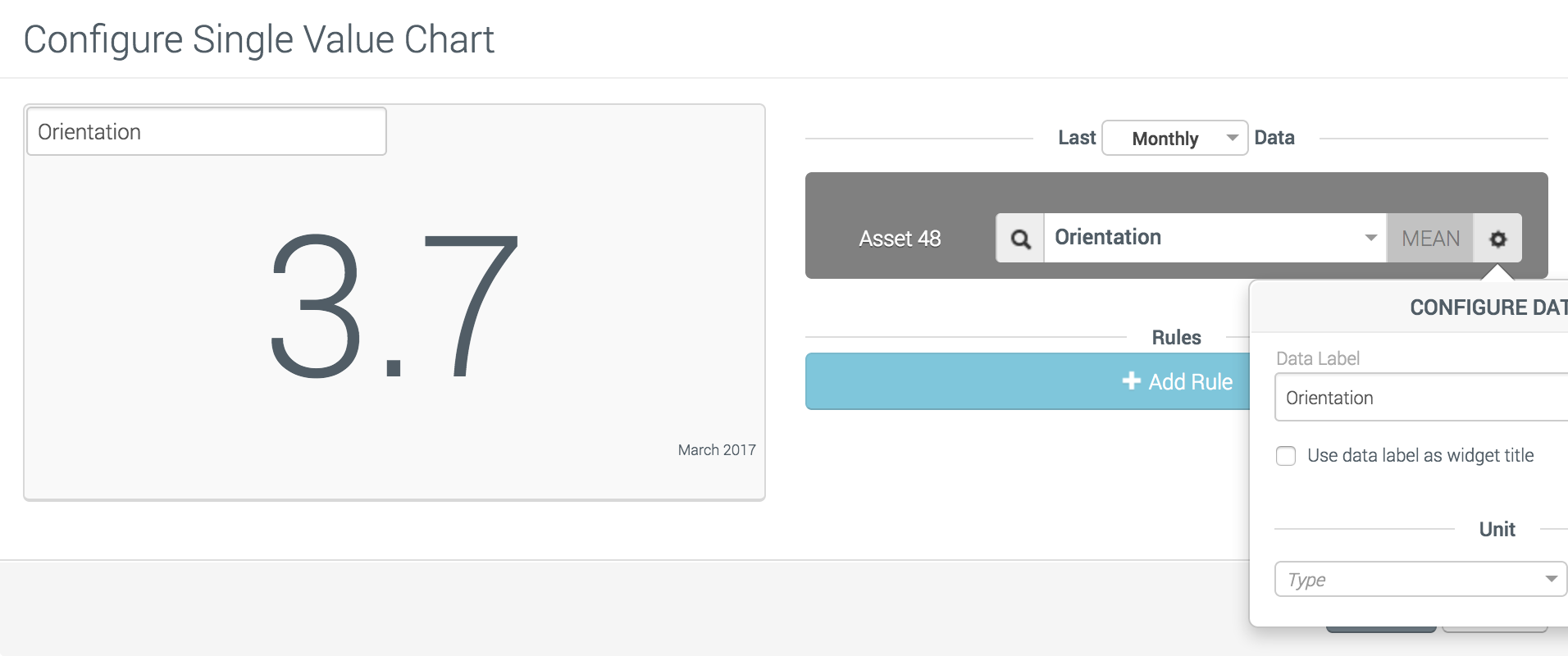Viewport: 1568px width, 656px height.
Task: Click the Unit Type dropdown arrow
Action: coord(1551,579)
